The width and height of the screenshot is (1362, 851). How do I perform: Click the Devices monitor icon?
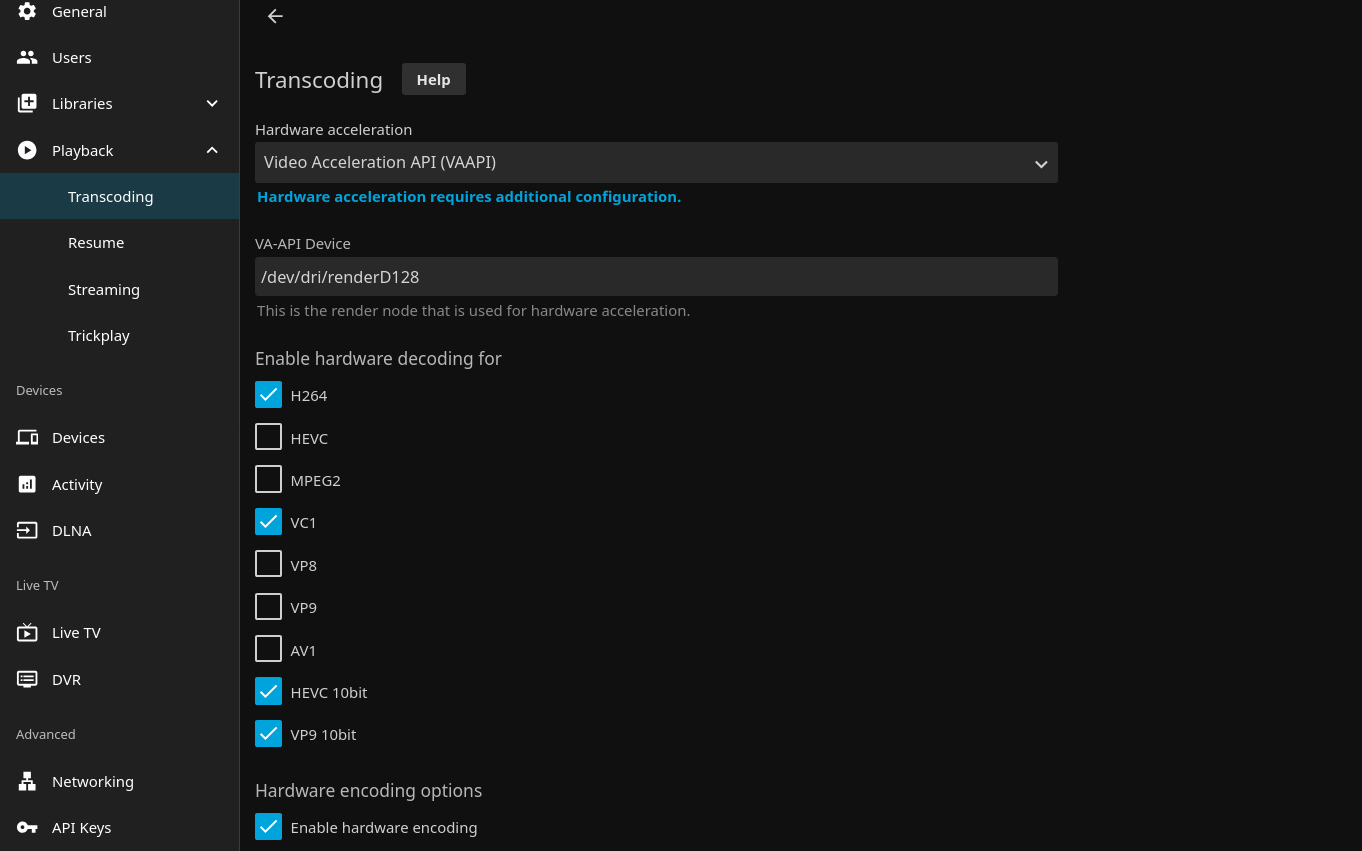(x=27, y=438)
